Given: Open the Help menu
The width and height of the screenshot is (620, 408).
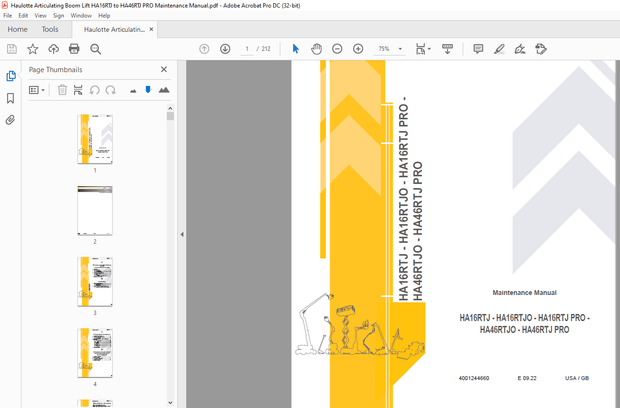Looking at the screenshot, I should [x=104, y=15].
